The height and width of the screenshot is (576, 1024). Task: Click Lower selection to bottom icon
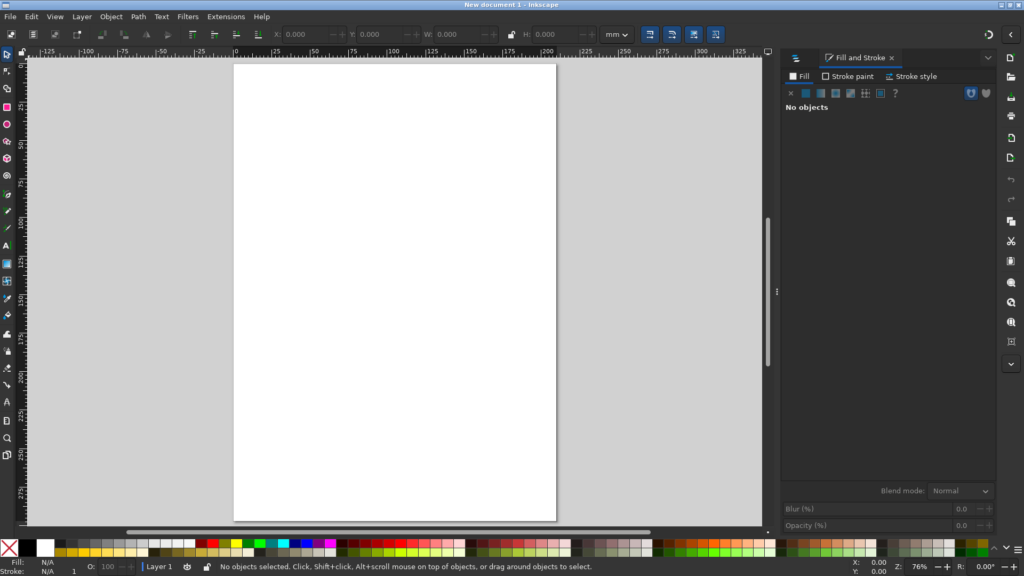tap(258, 35)
